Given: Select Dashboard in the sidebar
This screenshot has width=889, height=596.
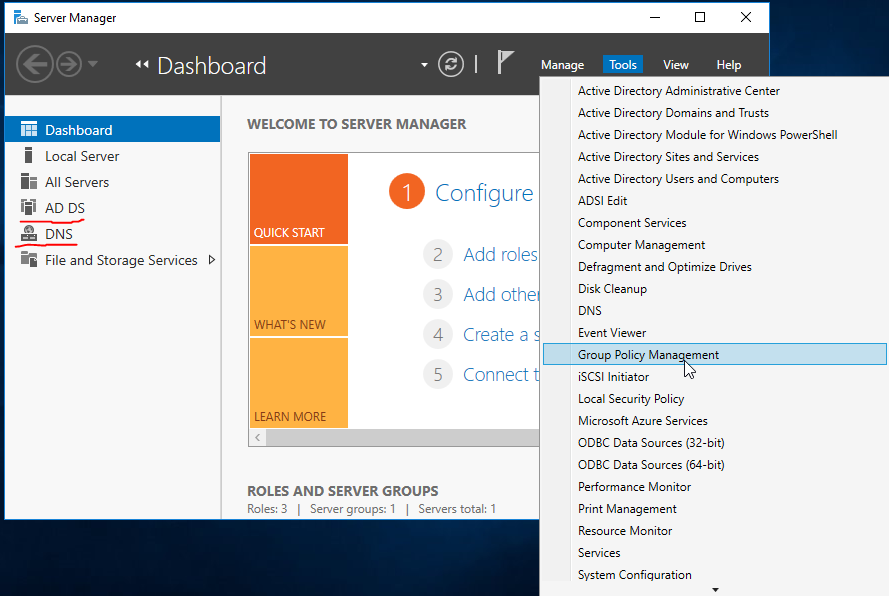Looking at the screenshot, I should click(x=112, y=129).
